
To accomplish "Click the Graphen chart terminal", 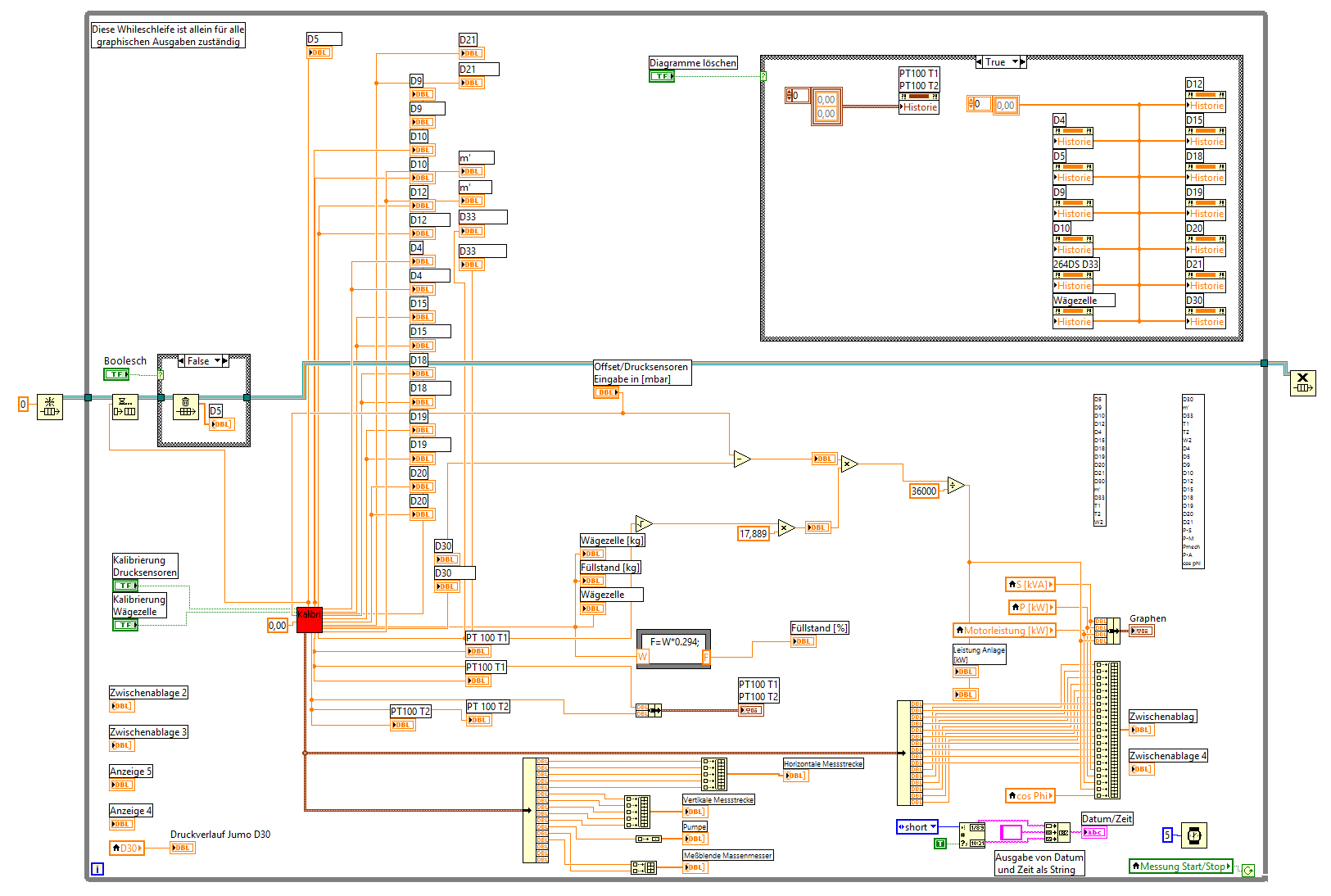I will (1142, 631).
